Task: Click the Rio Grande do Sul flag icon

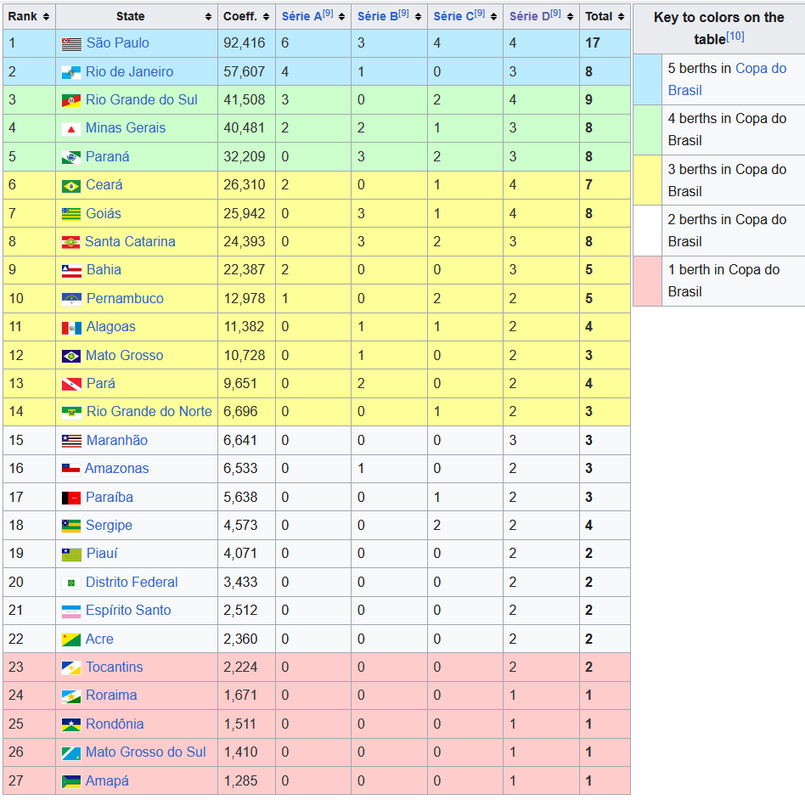Action: (x=71, y=101)
